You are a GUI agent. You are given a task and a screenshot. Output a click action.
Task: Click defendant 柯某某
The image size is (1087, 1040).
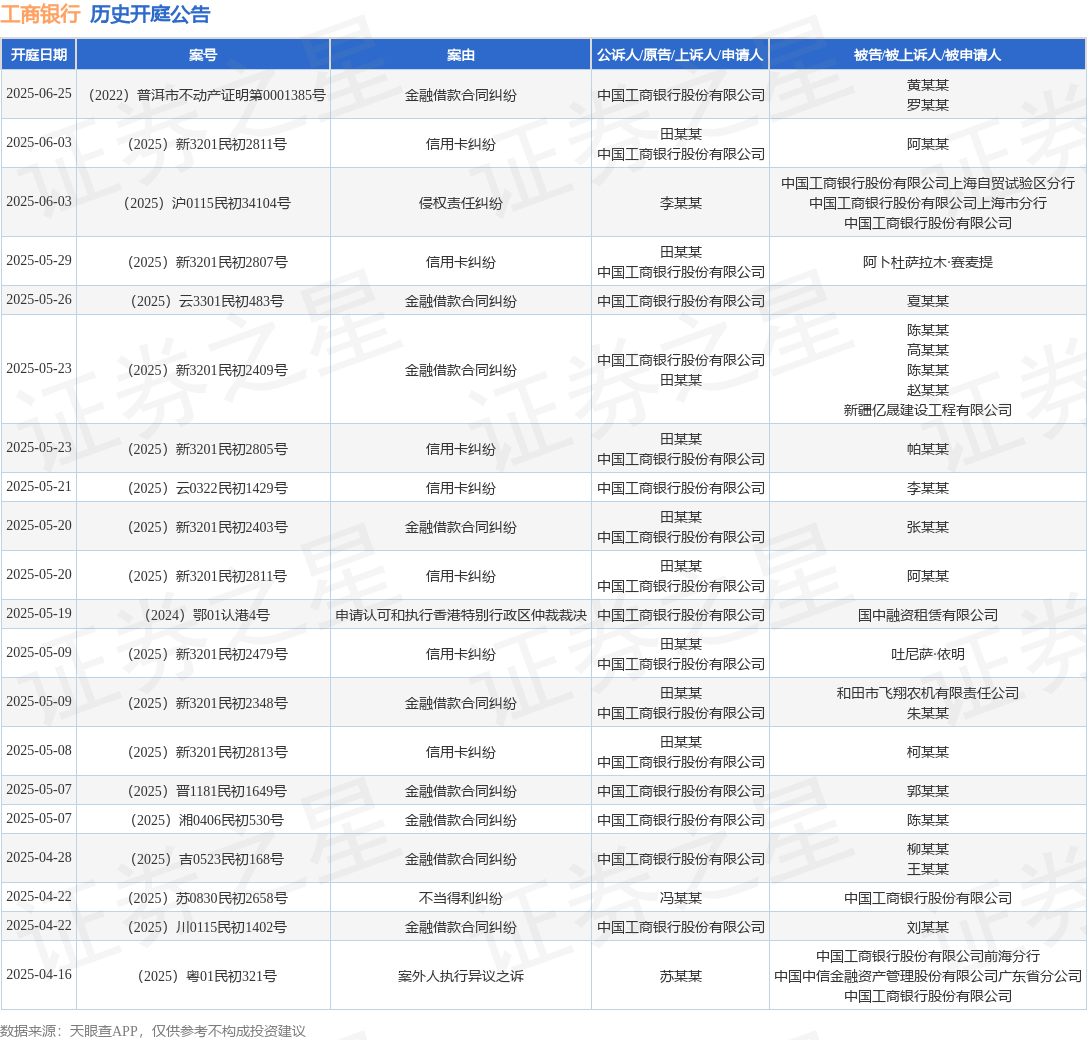point(928,752)
